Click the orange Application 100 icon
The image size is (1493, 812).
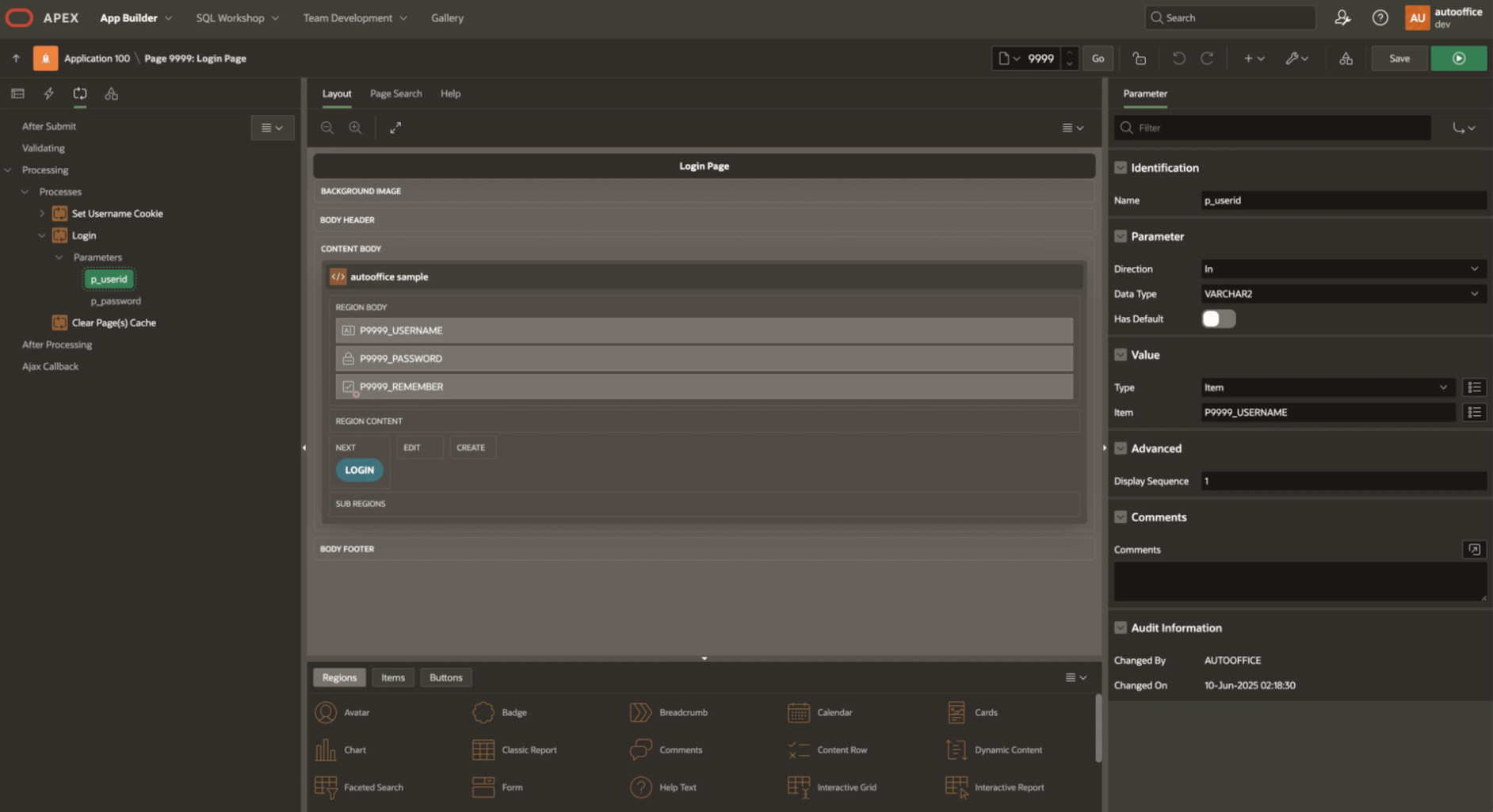(x=45, y=59)
